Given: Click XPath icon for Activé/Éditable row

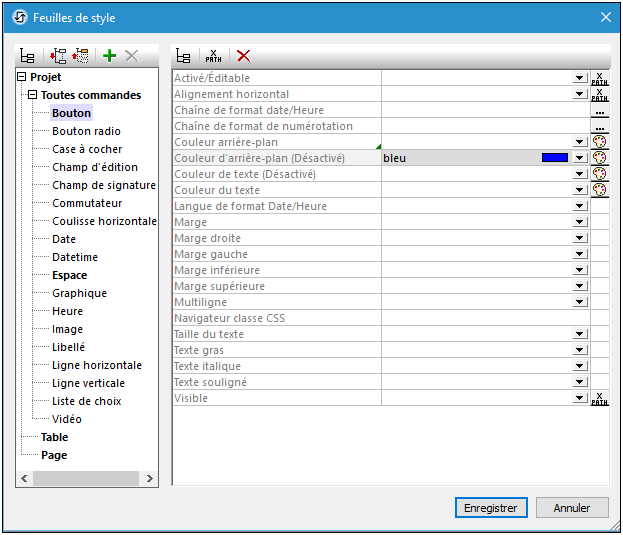Looking at the screenshot, I should pyautogui.click(x=599, y=78).
